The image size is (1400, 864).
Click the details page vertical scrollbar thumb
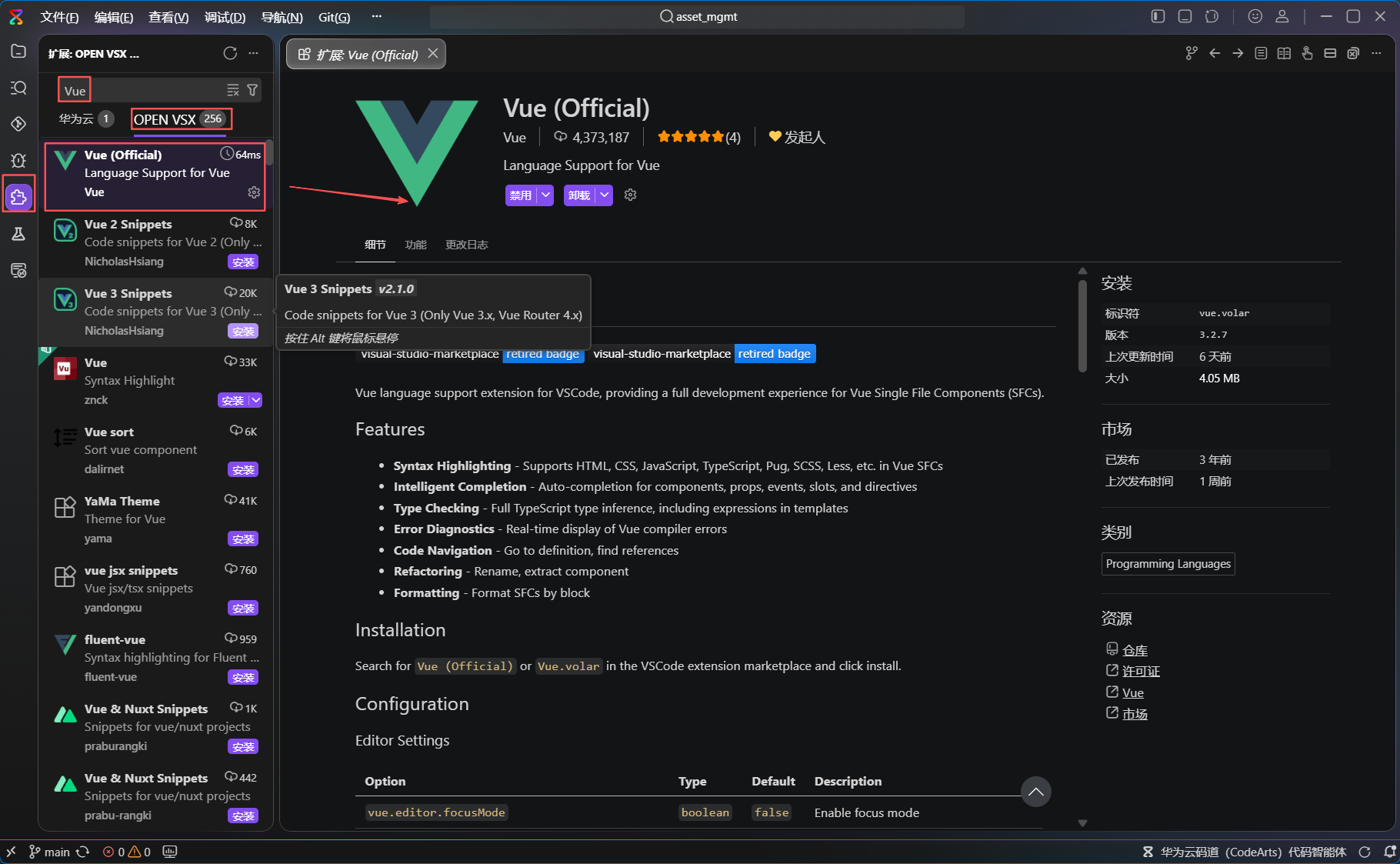pyautogui.click(x=1082, y=327)
